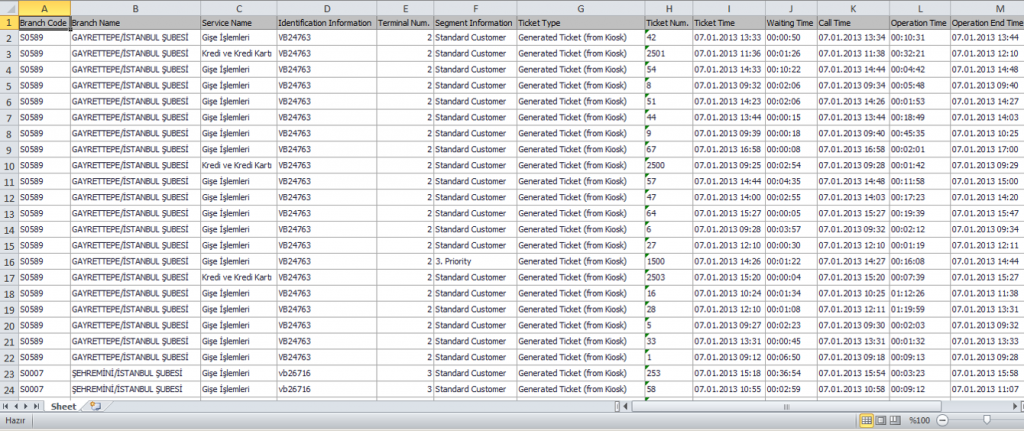Select column D header
1024x431 pixels.
point(327,9)
